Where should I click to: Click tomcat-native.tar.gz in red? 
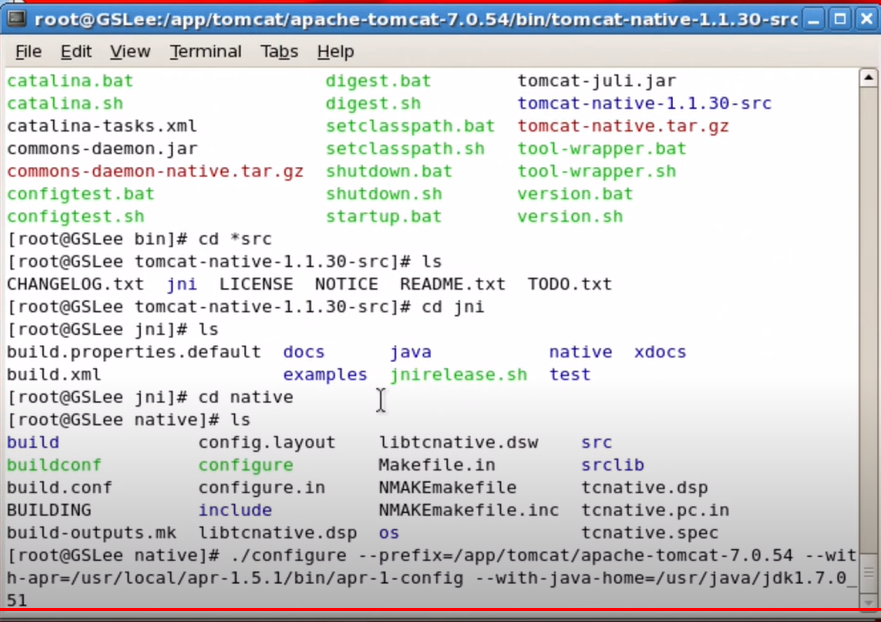pyautogui.click(x=623, y=126)
